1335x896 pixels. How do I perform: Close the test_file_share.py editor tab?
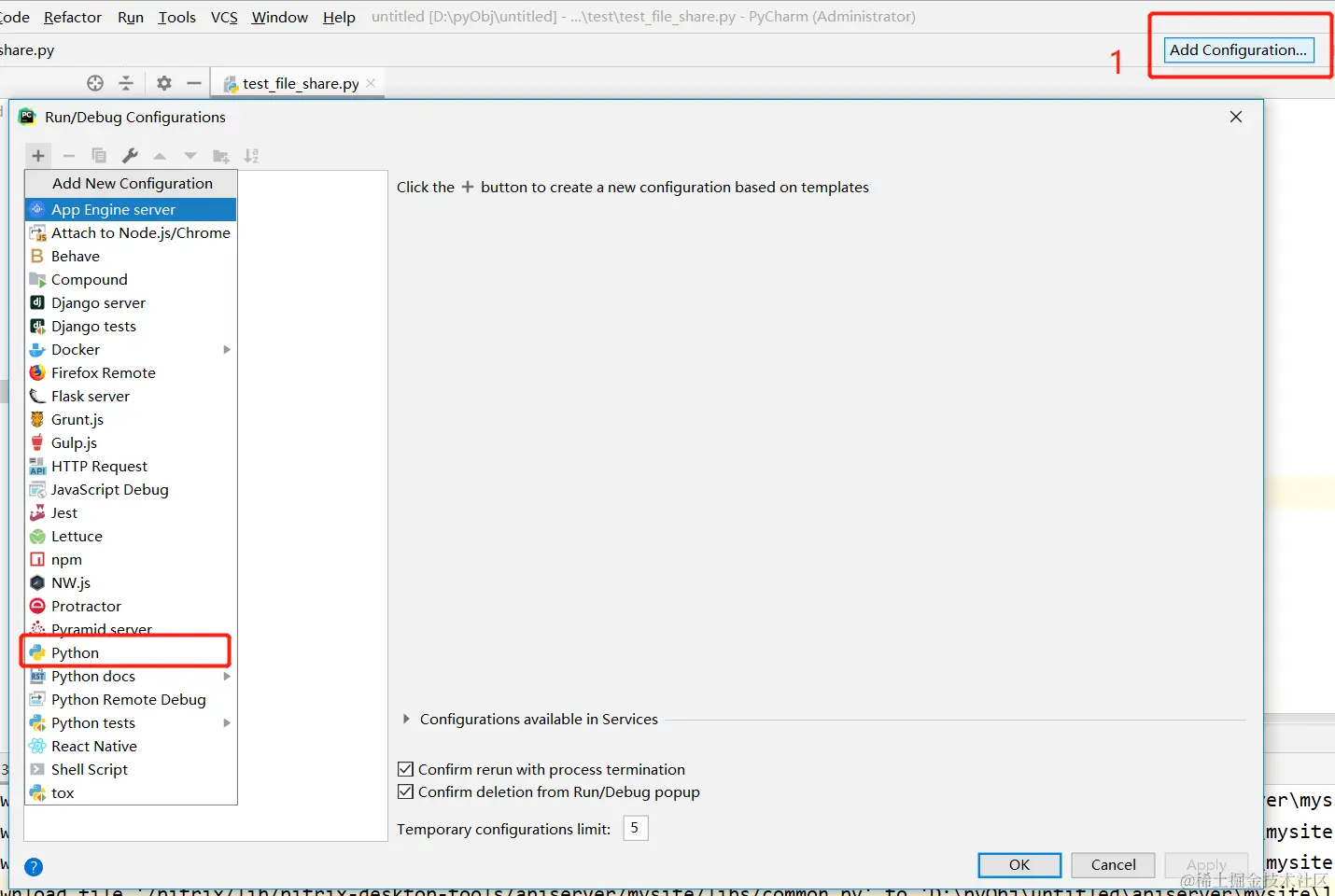point(371,83)
